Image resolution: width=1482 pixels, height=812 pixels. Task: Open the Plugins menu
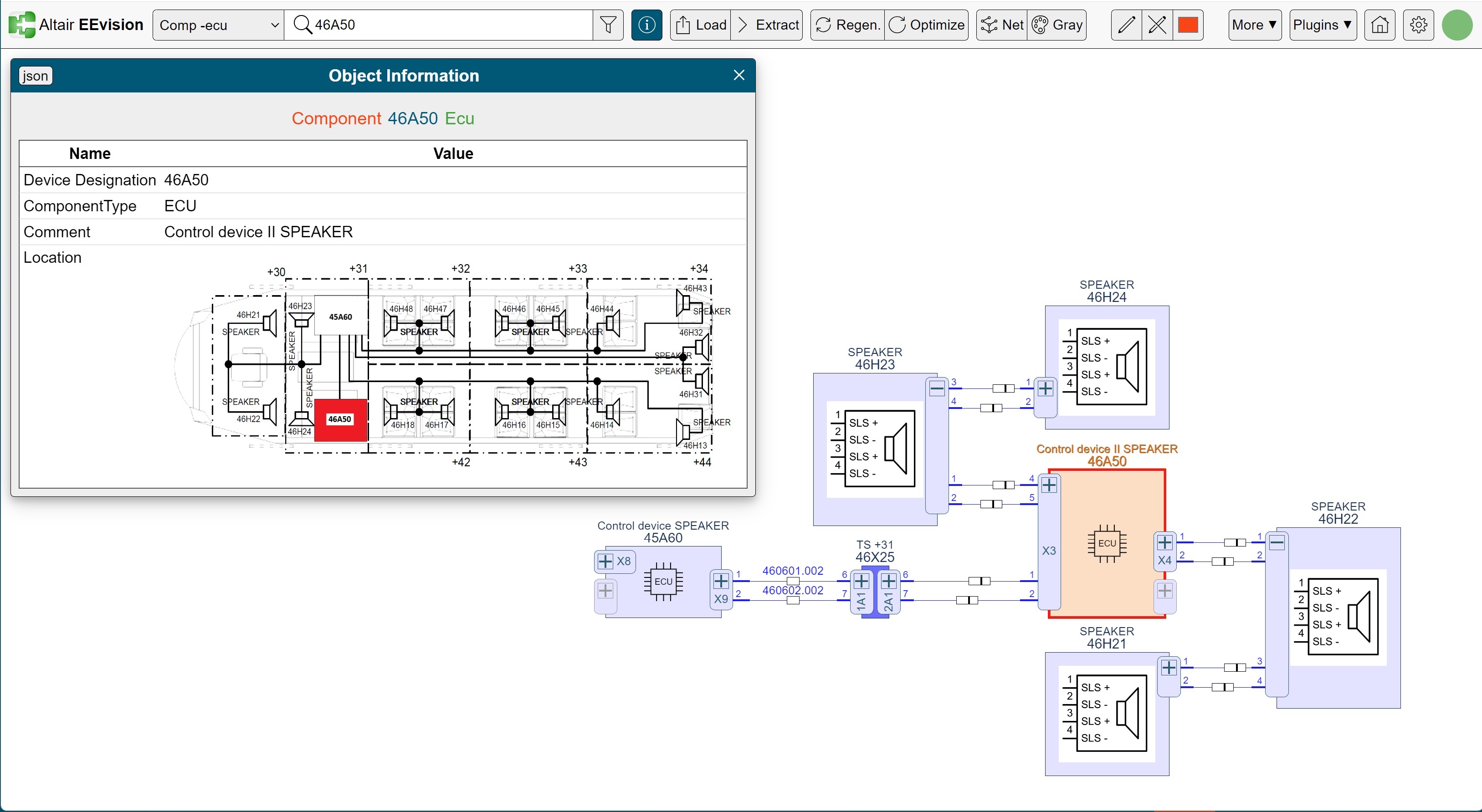click(1322, 25)
